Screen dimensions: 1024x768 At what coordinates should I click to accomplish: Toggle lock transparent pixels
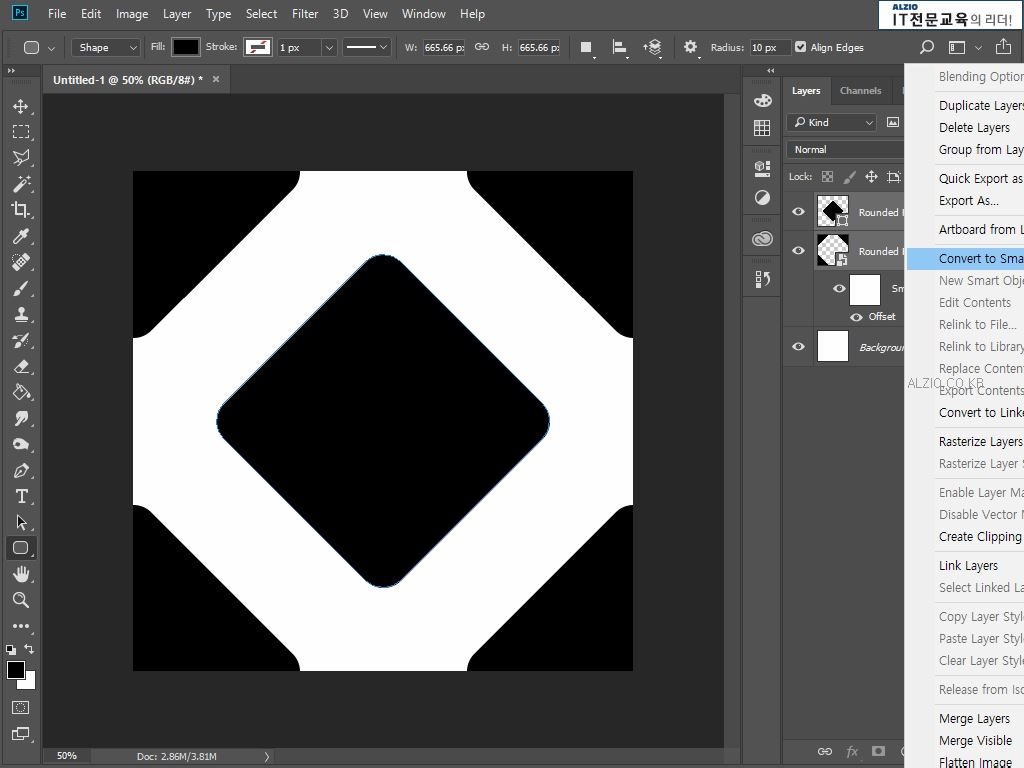pos(827,176)
